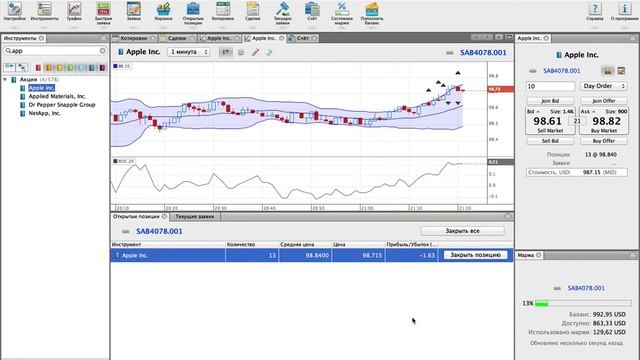The image size is (640, 360).
Task: Switch to the Текущие заявки tab
Action: click(x=195, y=216)
